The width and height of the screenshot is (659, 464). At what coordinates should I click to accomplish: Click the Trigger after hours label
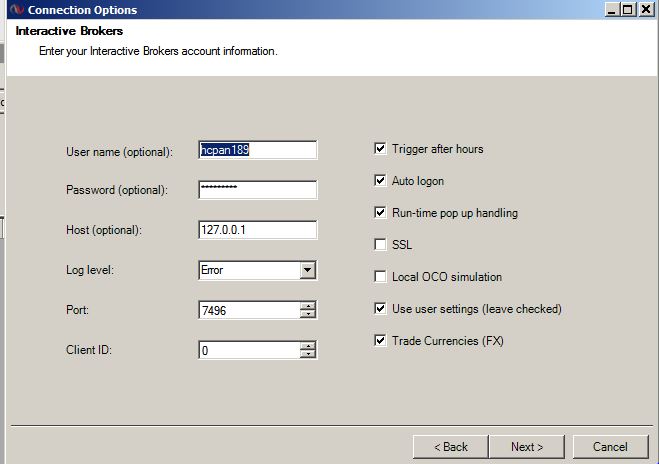coord(438,149)
